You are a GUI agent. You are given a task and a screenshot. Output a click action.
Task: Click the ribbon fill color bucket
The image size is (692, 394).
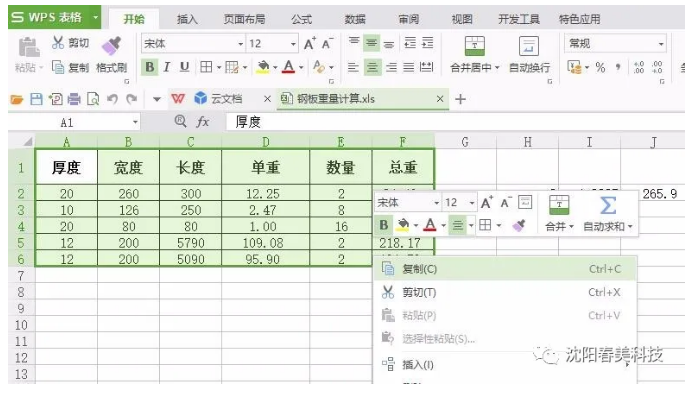[x=263, y=67]
